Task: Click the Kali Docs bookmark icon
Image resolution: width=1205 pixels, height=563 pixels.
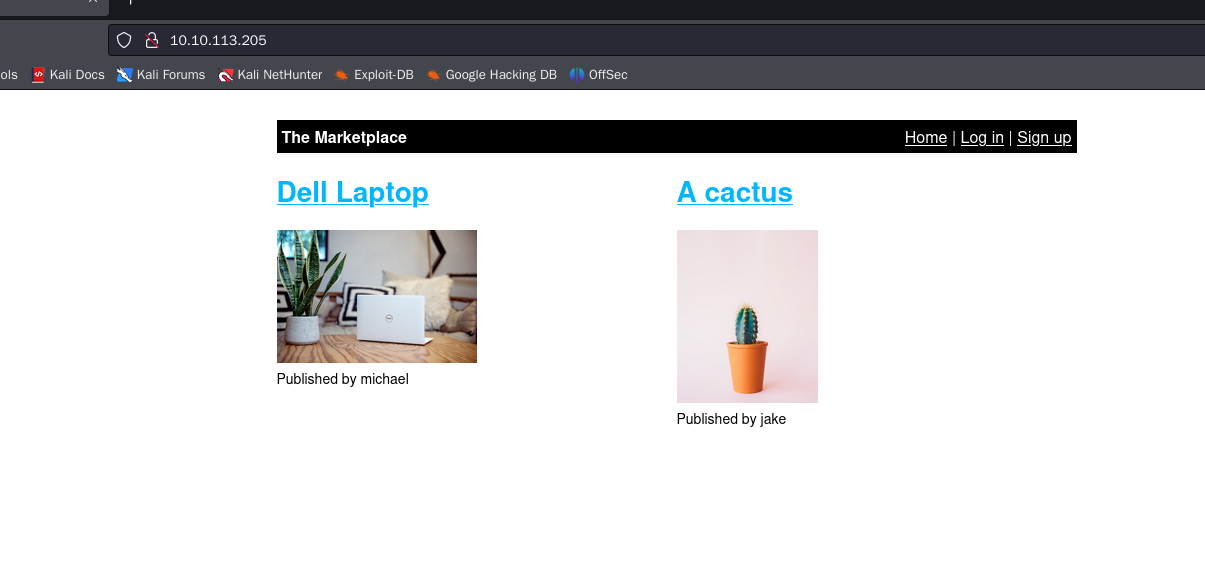Action: [39, 74]
